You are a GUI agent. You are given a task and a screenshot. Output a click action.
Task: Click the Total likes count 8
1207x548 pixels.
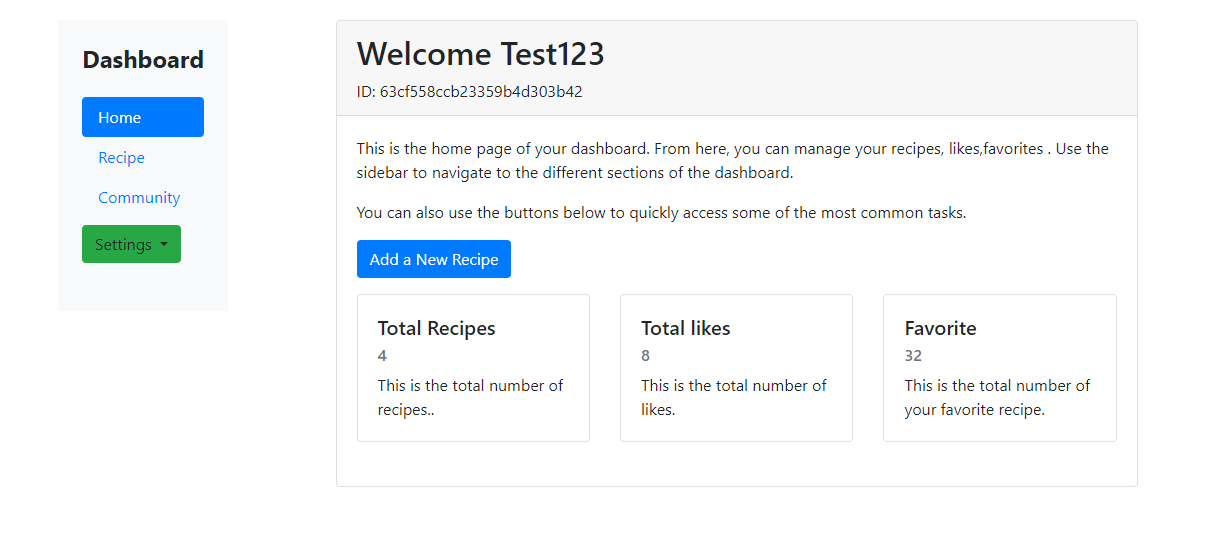click(646, 356)
